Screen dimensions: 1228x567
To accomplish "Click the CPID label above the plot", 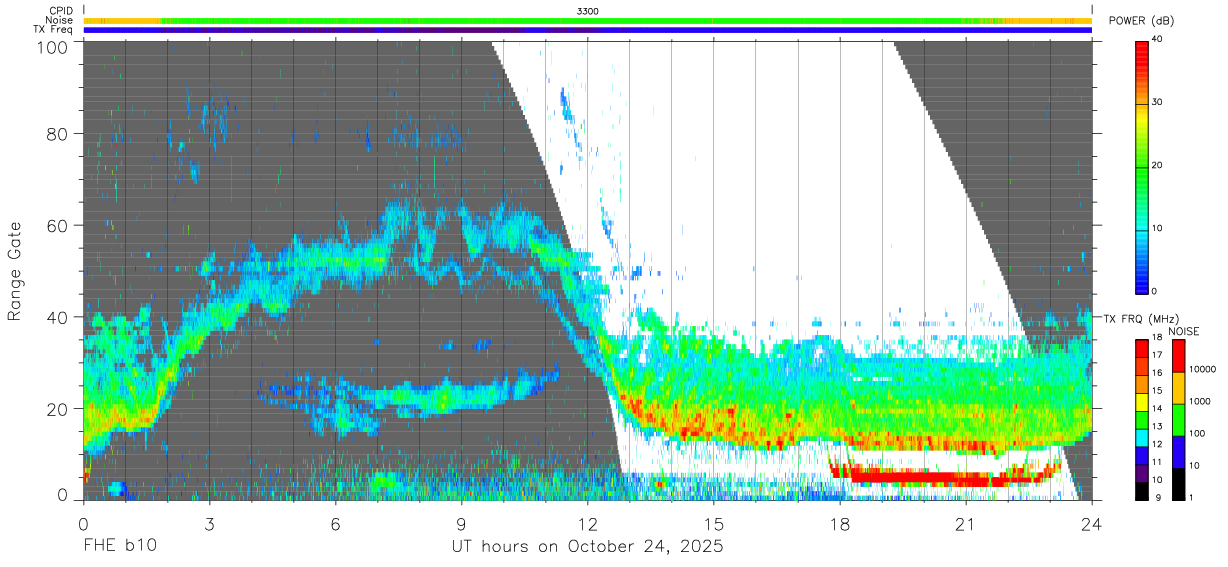I will 63,11.
